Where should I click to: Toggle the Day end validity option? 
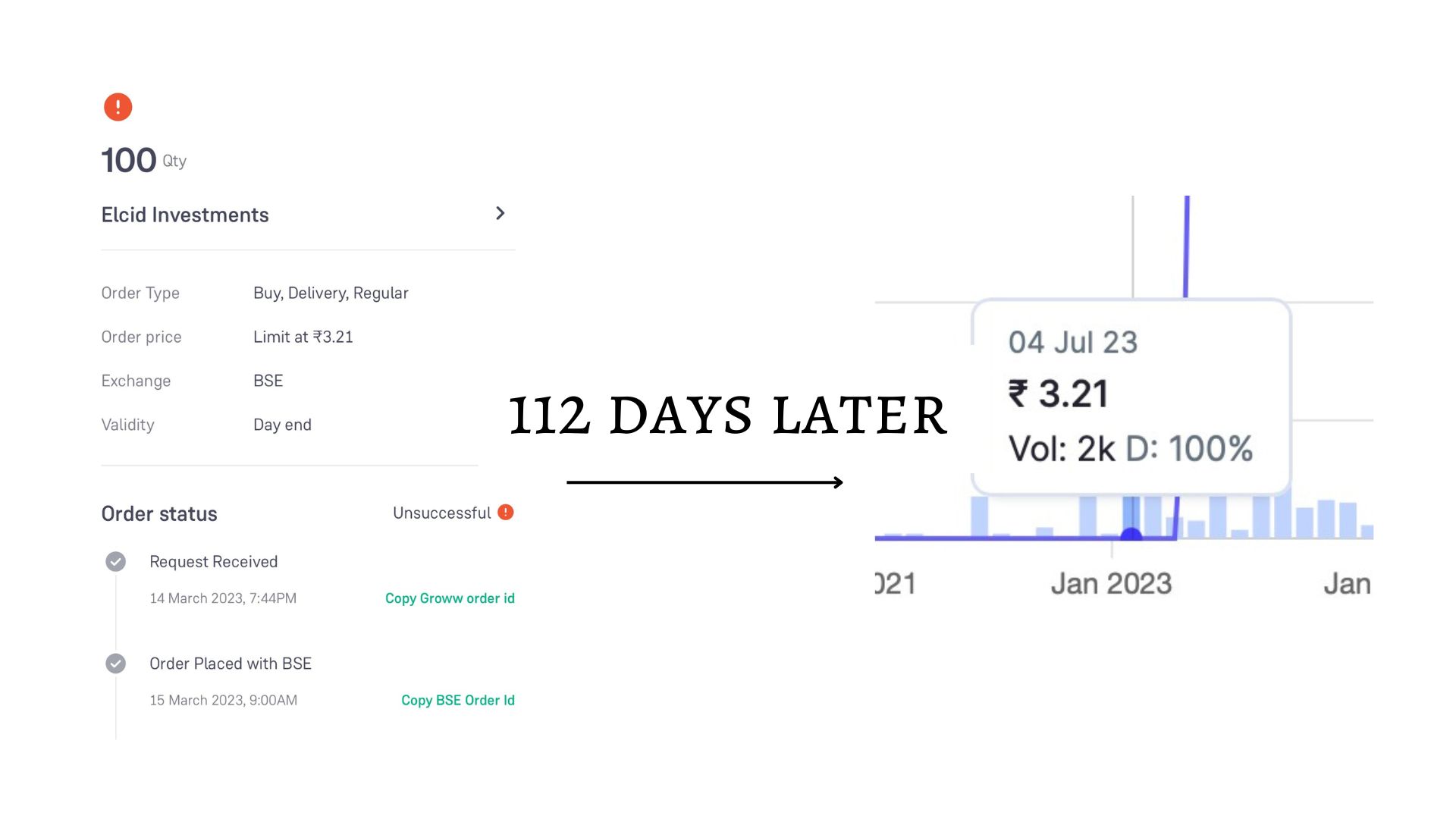point(282,424)
